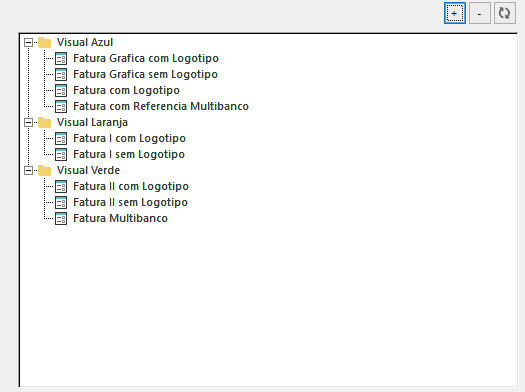Collapse the Visual Laranja folder node
The image size is (525, 392).
coord(28,123)
